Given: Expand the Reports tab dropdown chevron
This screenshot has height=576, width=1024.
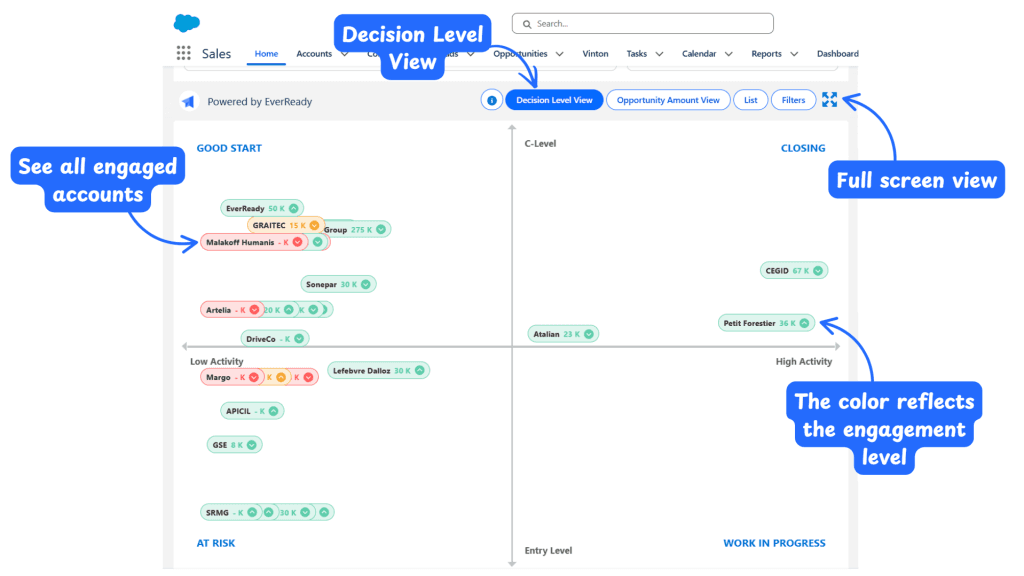Looking at the screenshot, I should point(793,54).
